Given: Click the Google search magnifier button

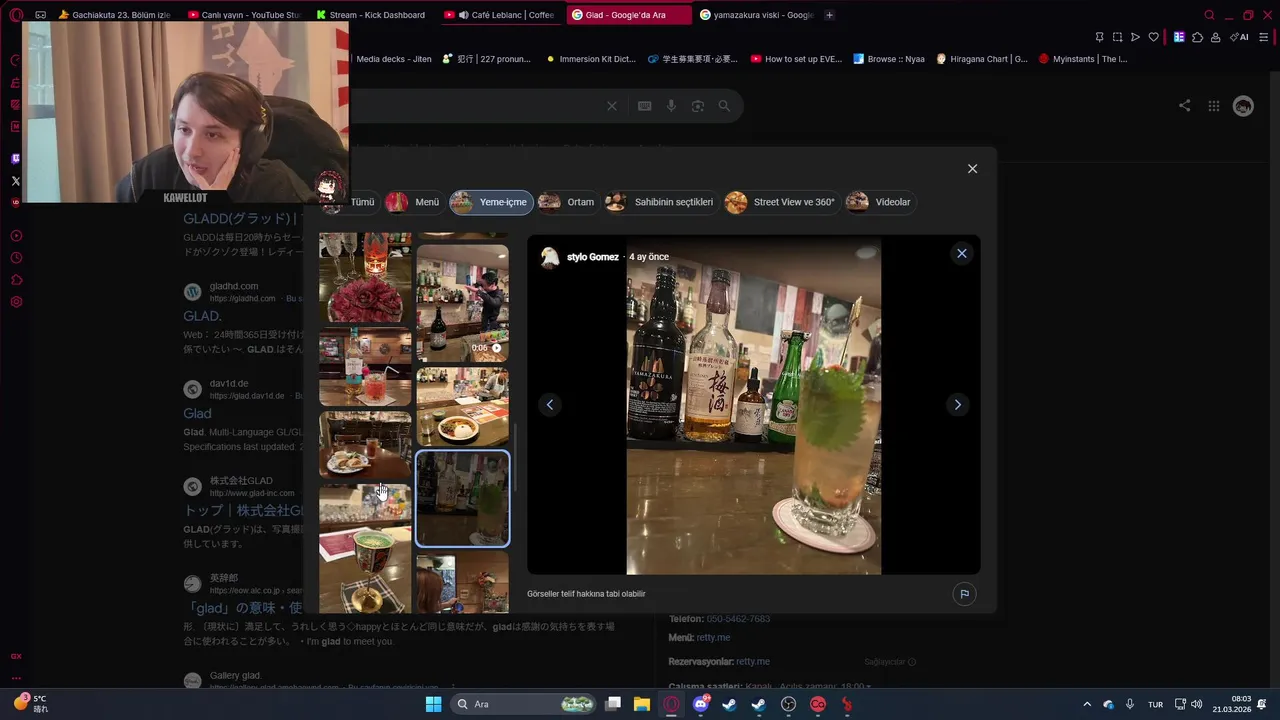Looking at the screenshot, I should [724, 106].
